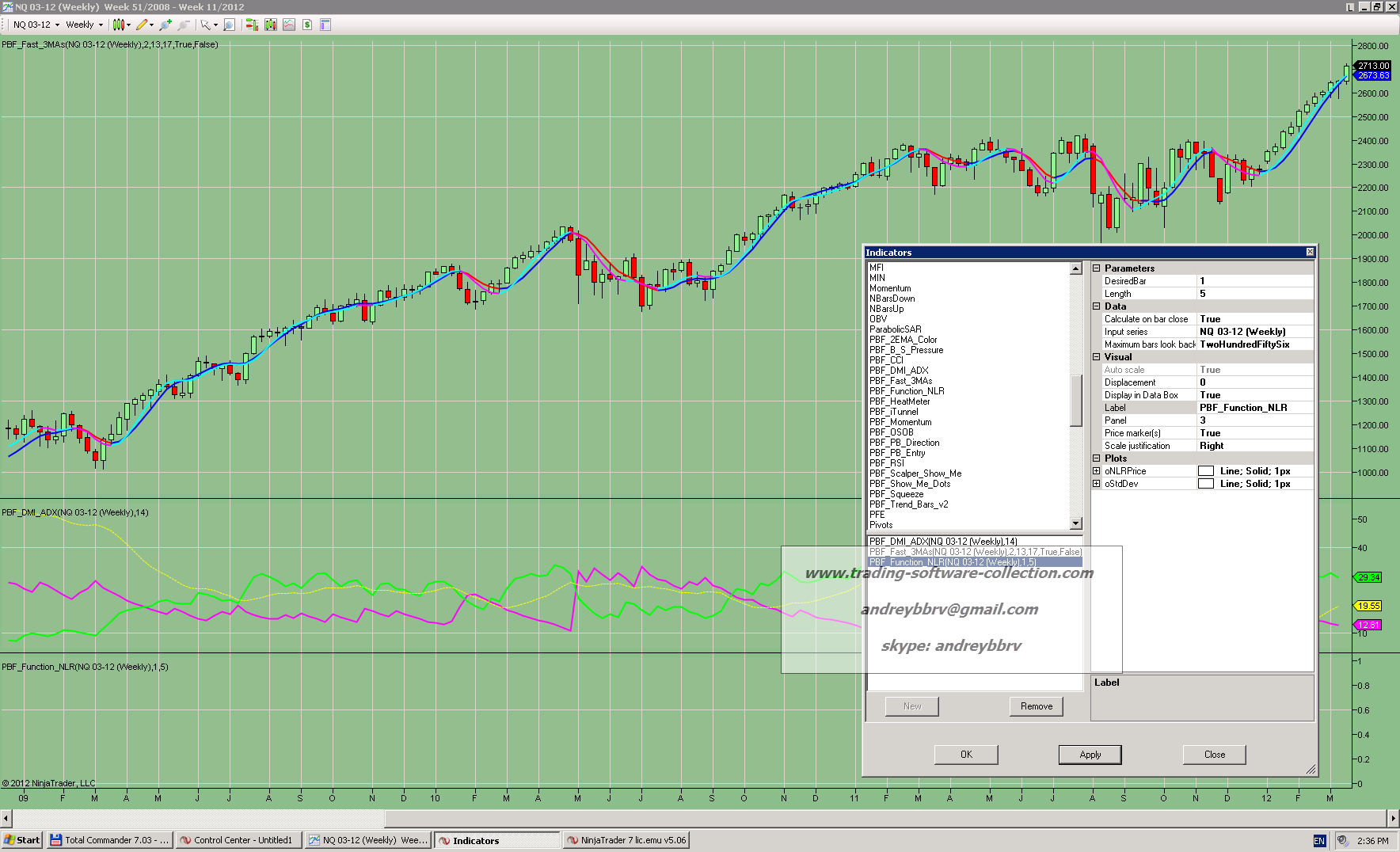The width and height of the screenshot is (1400, 852).
Task: Click the arrow cursor pointer icon
Action: (x=206, y=25)
